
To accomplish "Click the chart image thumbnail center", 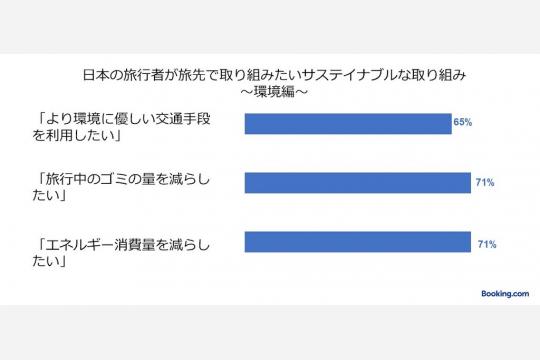I will pos(270,179).
